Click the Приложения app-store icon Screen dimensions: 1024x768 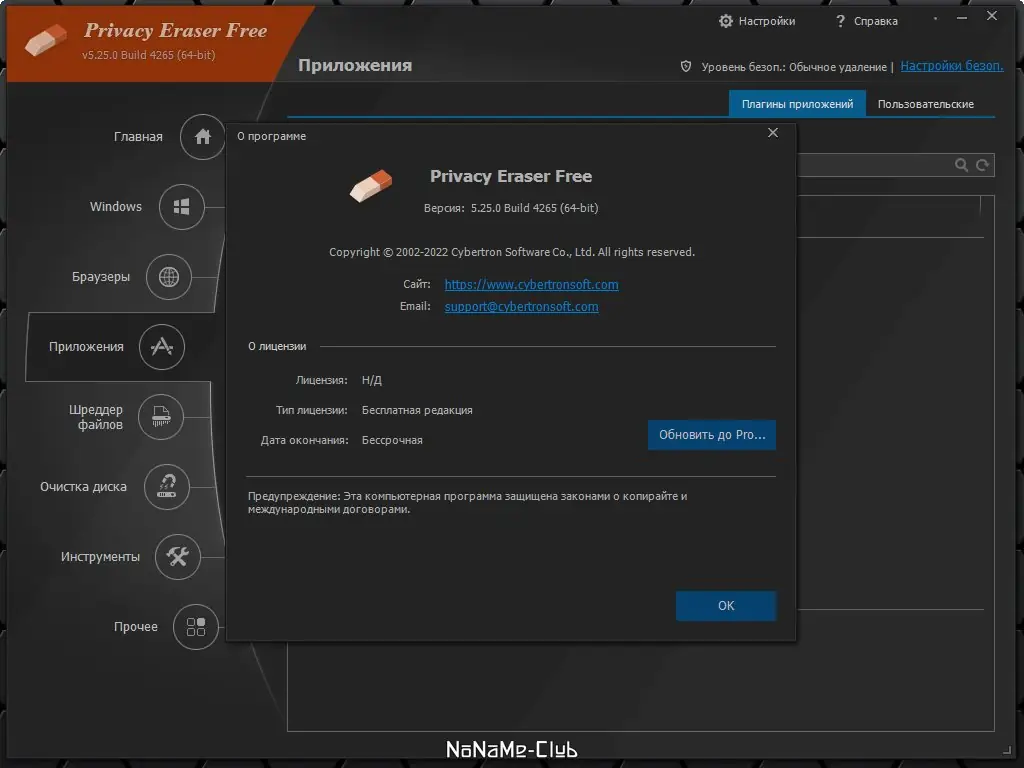point(162,347)
